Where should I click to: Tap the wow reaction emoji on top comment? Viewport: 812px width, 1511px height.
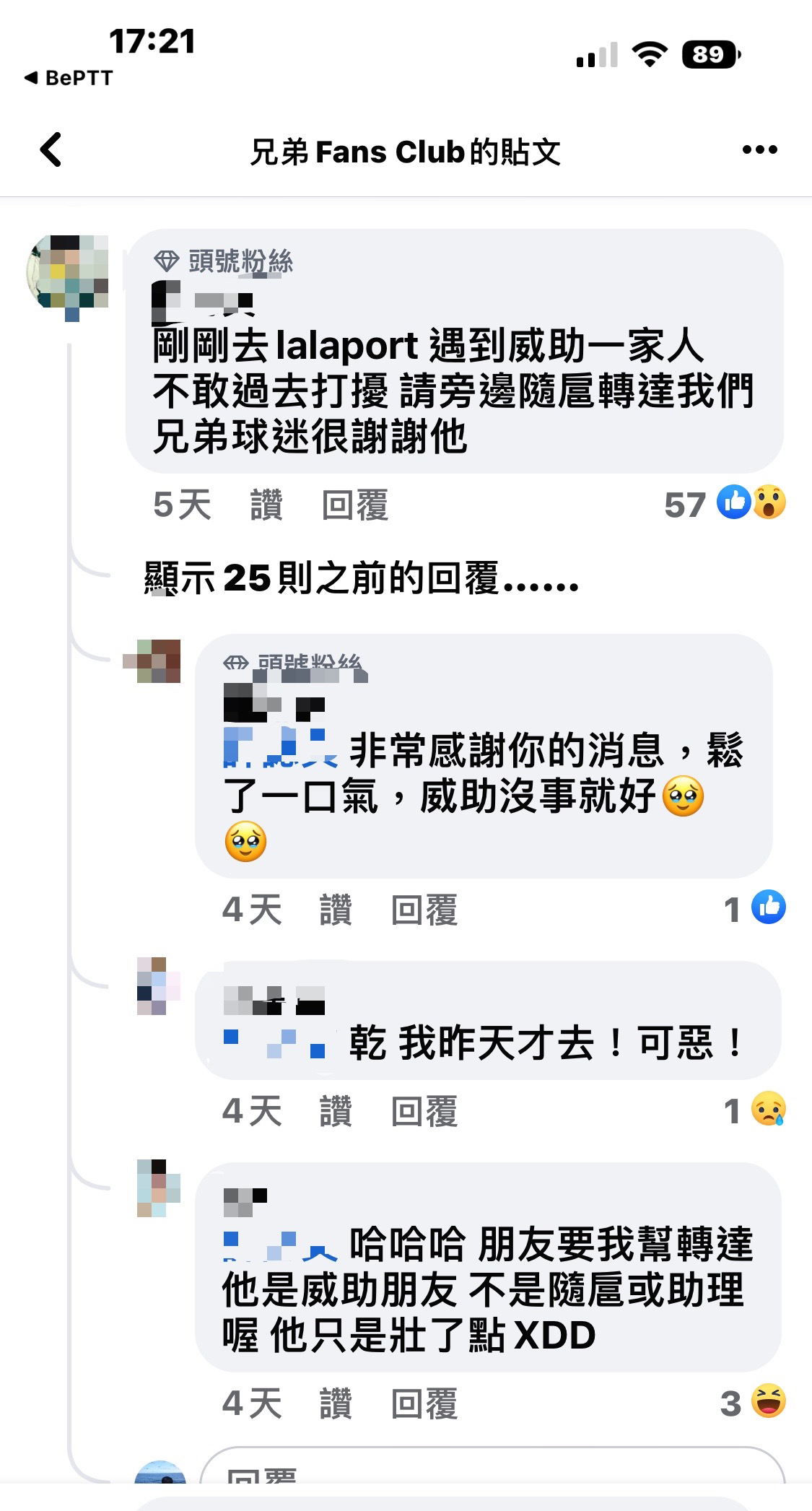[x=769, y=502]
